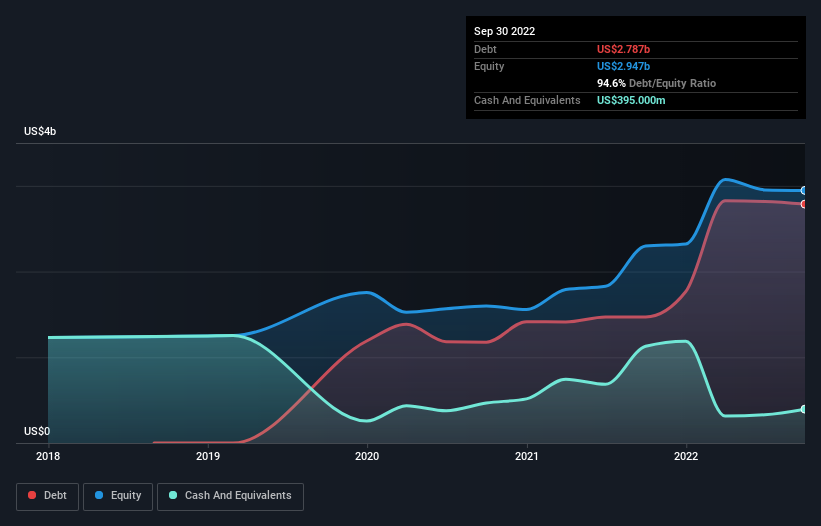This screenshot has height=526, width=821.
Task: Toggle the Debt series legend button
Action: click(47, 496)
